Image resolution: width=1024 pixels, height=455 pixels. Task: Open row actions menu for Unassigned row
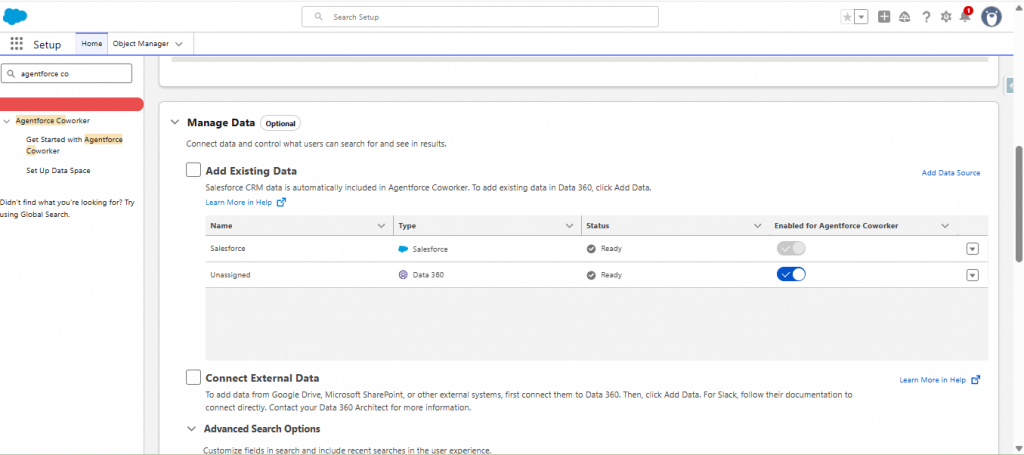(x=972, y=275)
